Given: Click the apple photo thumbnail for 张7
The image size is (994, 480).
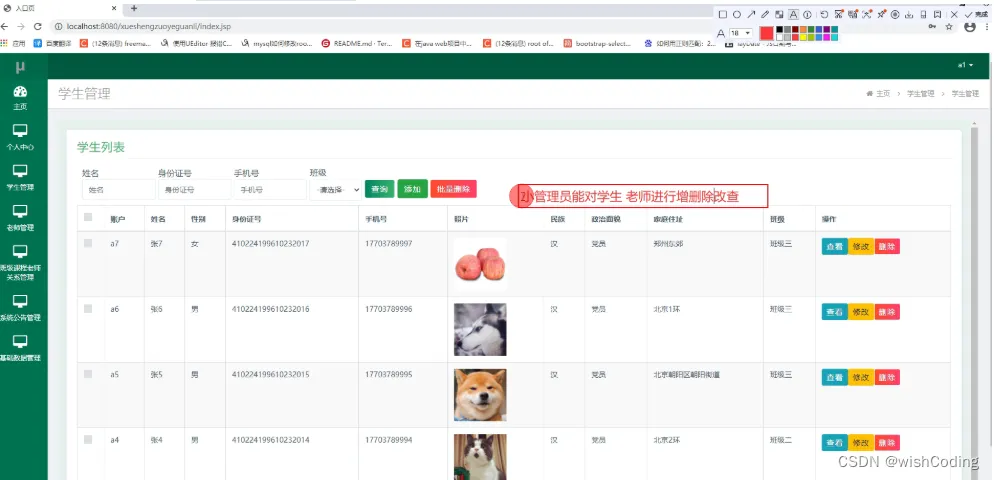Looking at the screenshot, I should pos(480,264).
